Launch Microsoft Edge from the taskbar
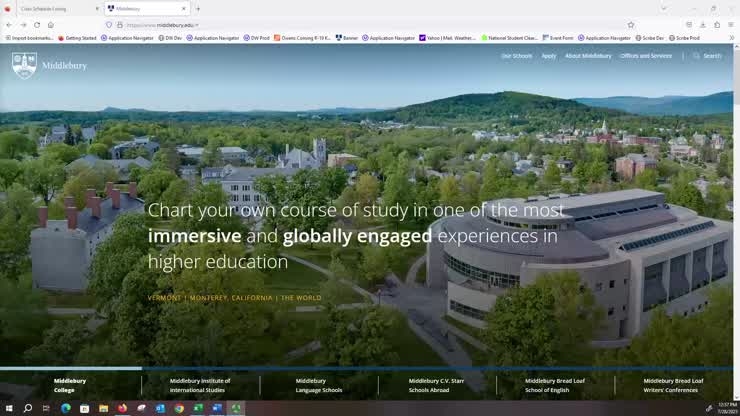The width and height of the screenshot is (740, 416). pyautogui.click(x=66, y=408)
